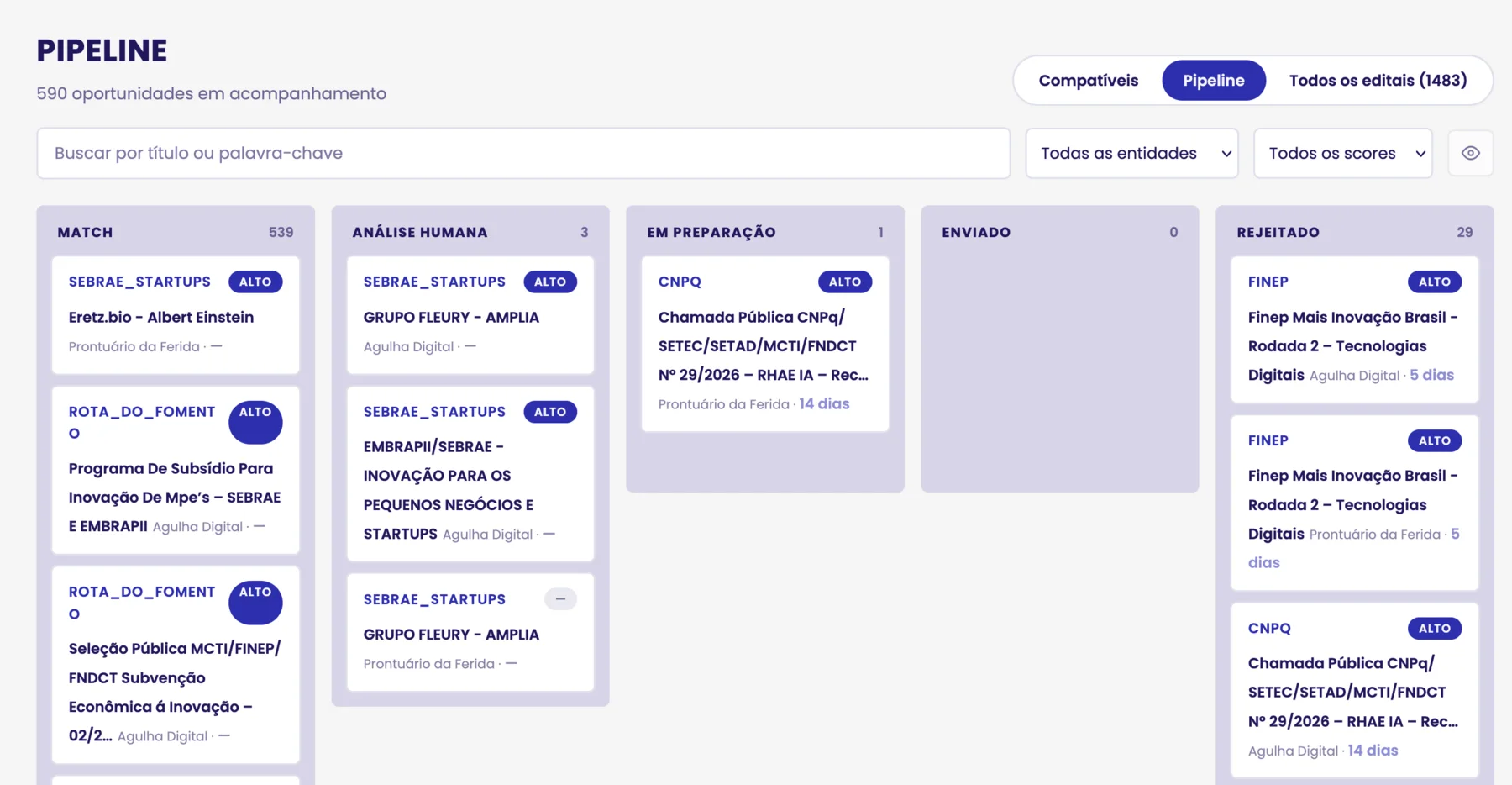Viewport: 1512px width, 785px height.
Task: Click SEBRAE_STARTUPS label on Eretz.bio card
Action: point(139,282)
